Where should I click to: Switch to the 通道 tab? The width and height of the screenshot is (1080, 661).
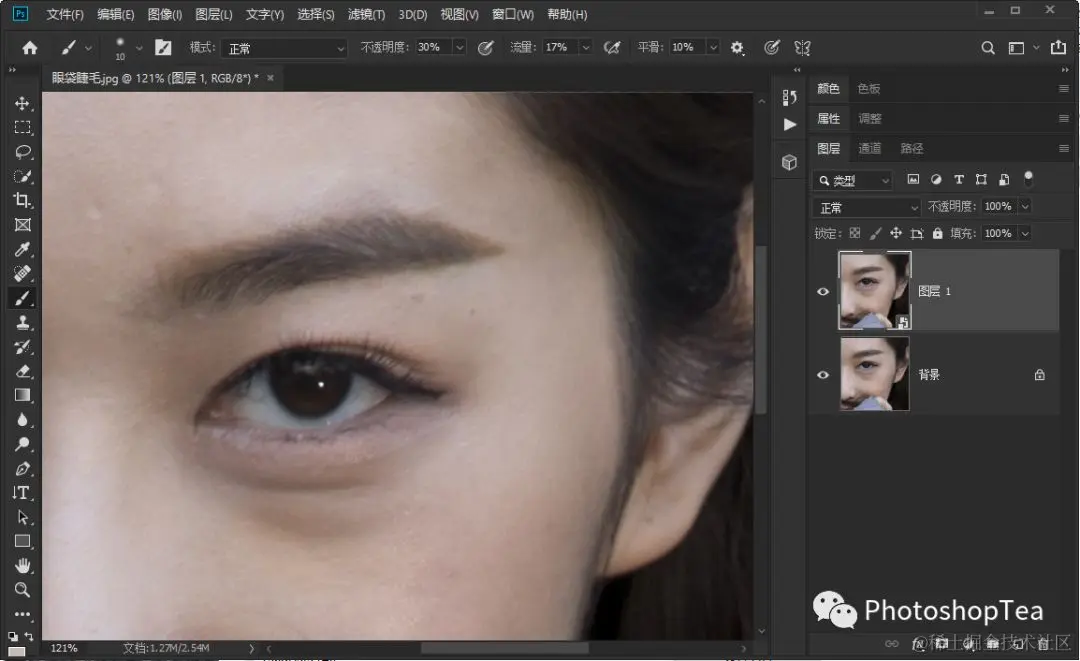[870, 149]
